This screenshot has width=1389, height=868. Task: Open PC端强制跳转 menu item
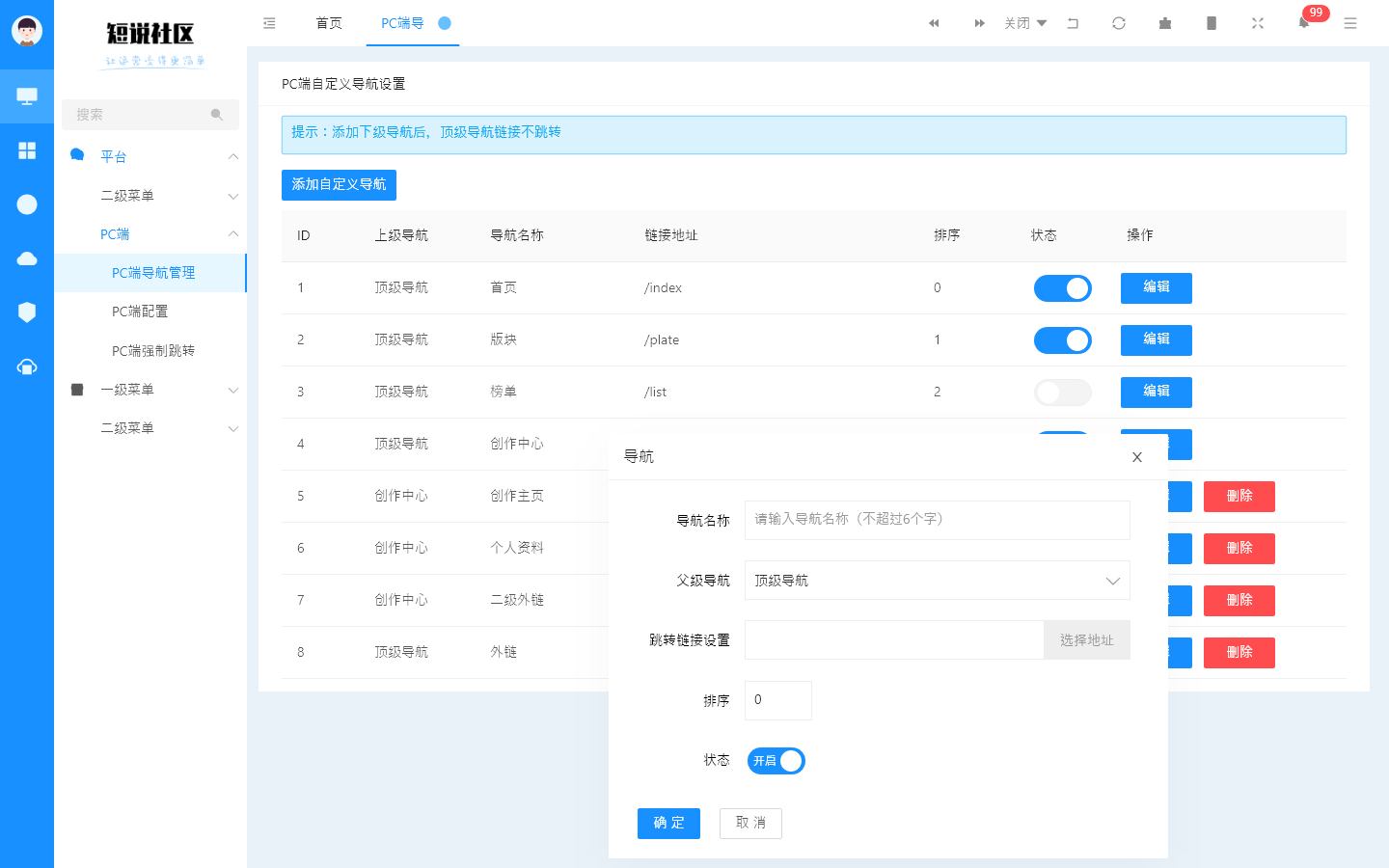(x=150, y=351)
